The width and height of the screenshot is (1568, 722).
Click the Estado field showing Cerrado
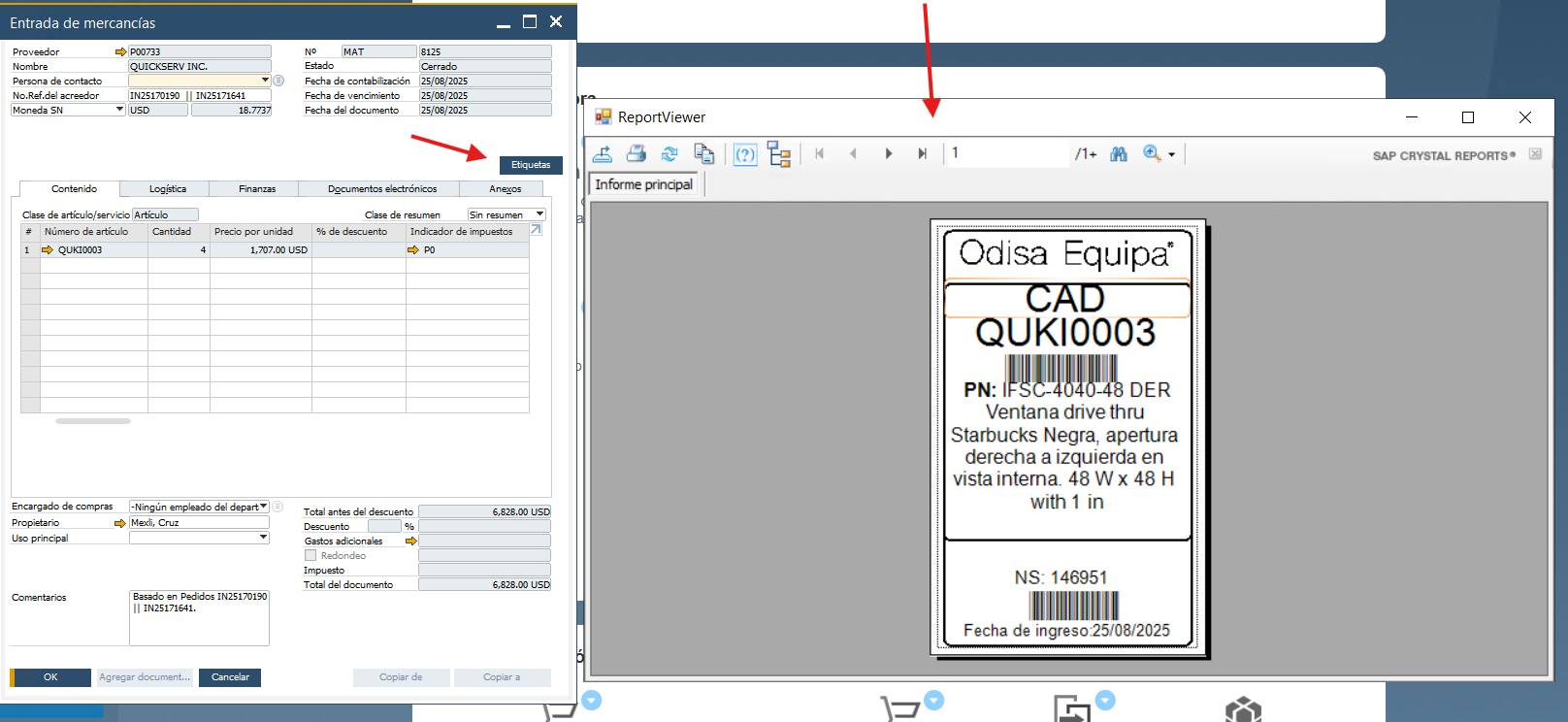point(485,67)
